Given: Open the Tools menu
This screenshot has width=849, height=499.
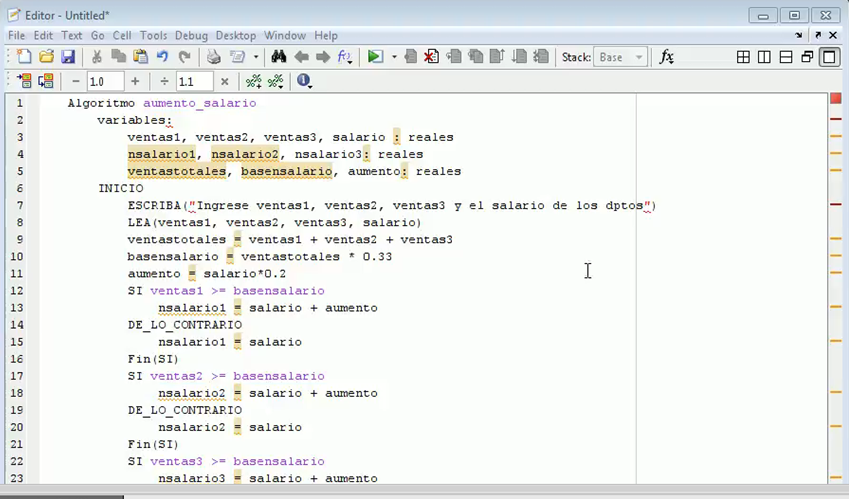Looking at the screenshot, I should (x=153, y=35).
